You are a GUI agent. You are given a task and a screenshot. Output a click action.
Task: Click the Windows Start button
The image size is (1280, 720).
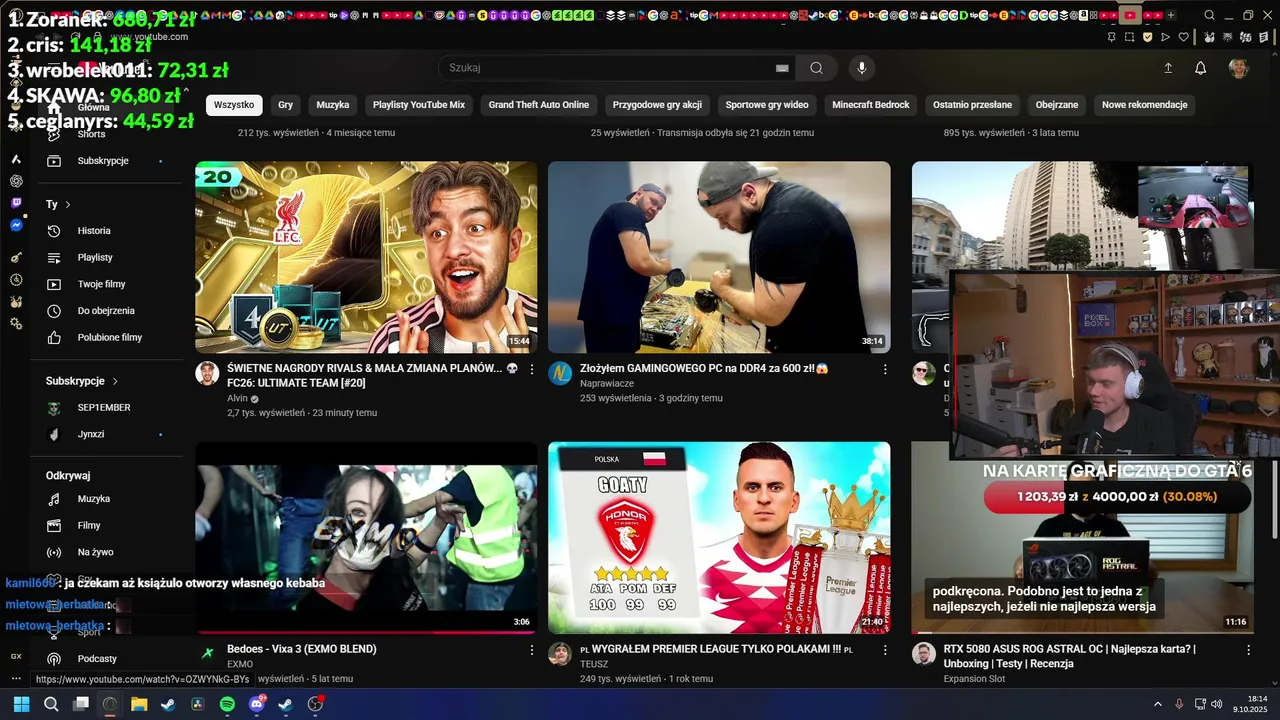[x=21, y=704]
